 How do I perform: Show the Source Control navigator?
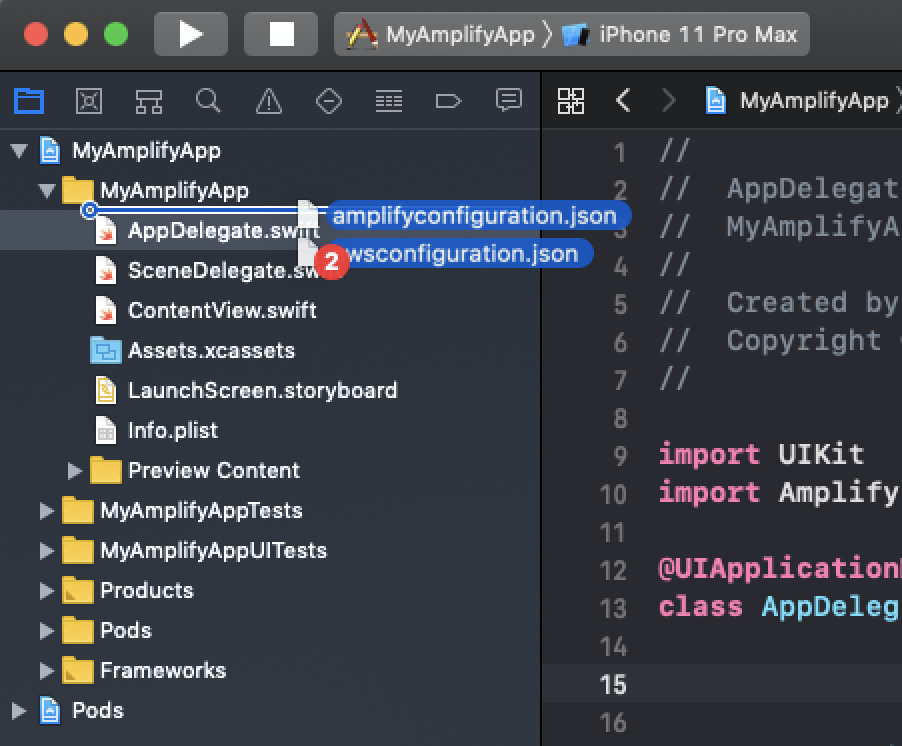click(89, 101)
